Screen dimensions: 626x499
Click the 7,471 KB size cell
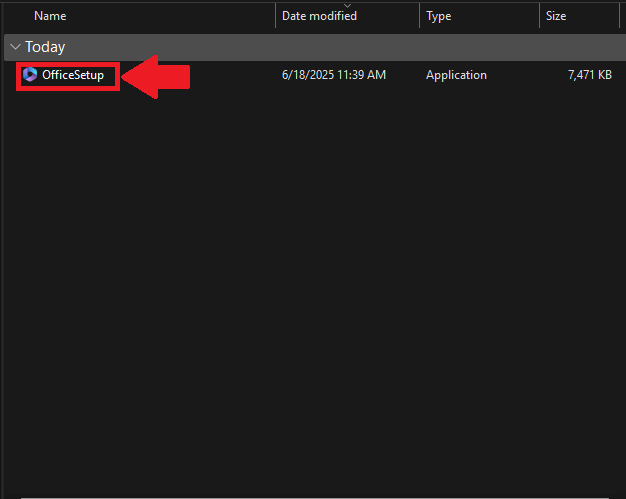click(590, 75)
